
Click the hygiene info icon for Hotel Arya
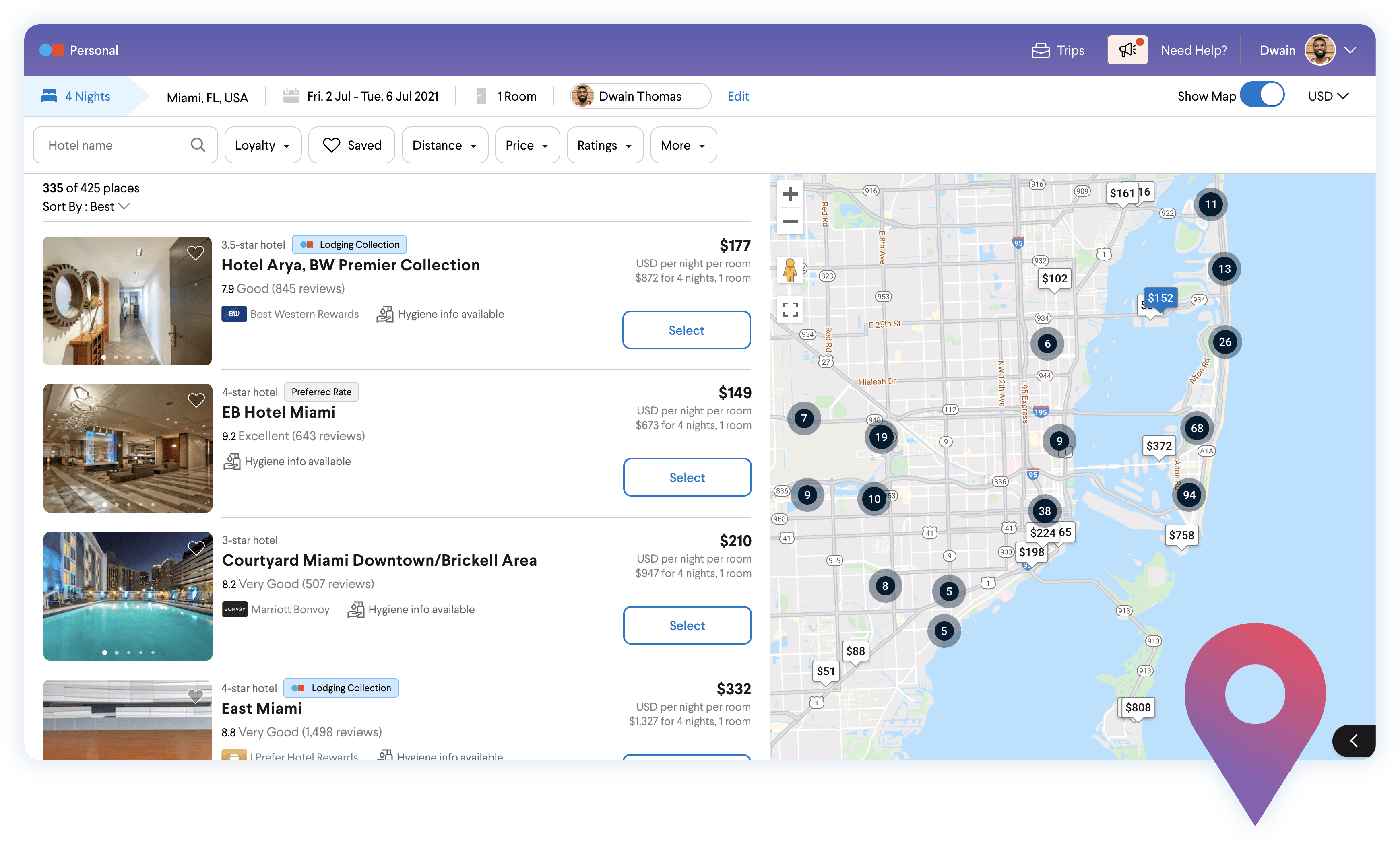pos(385,314)
